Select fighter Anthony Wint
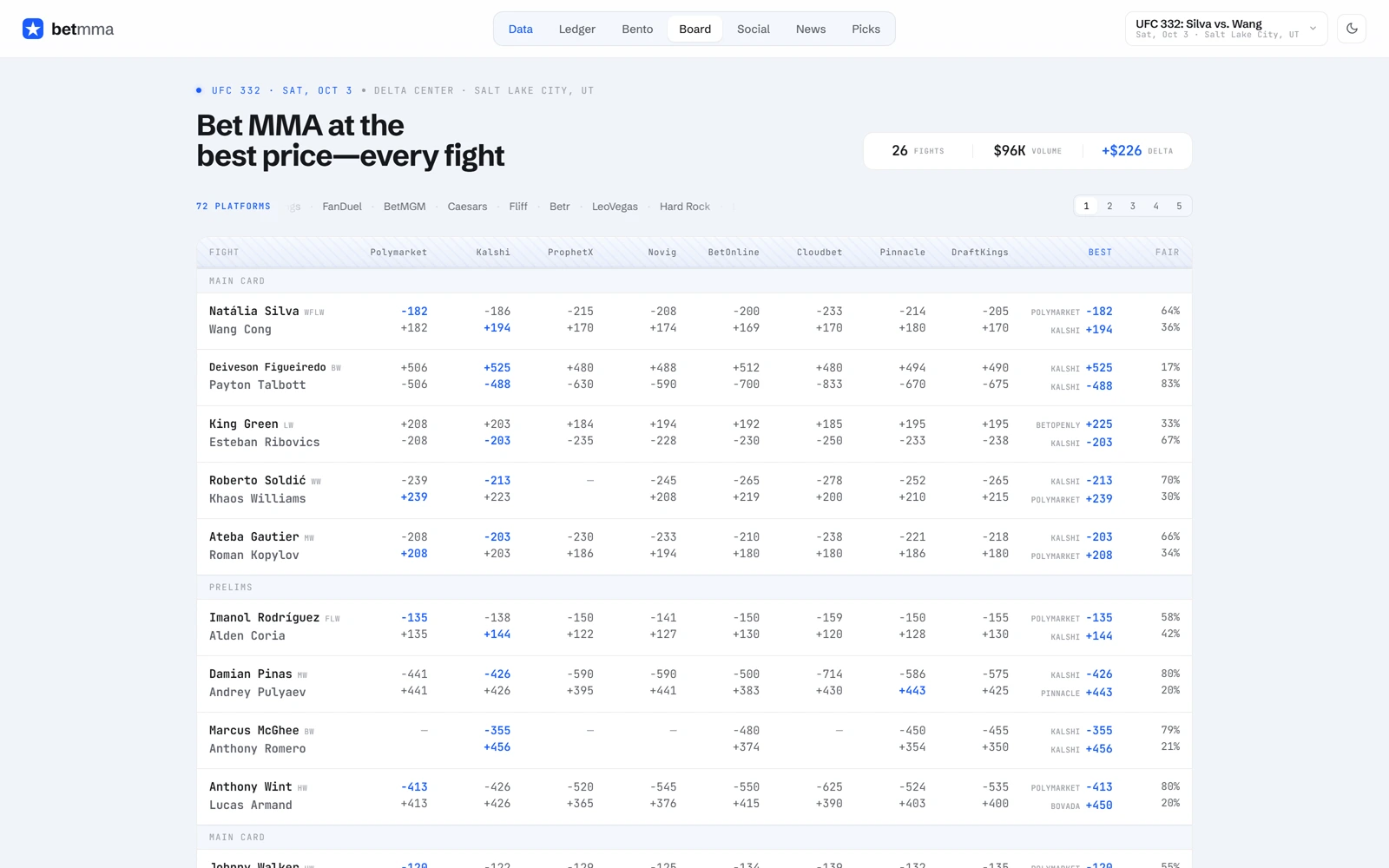 (250, 786)
